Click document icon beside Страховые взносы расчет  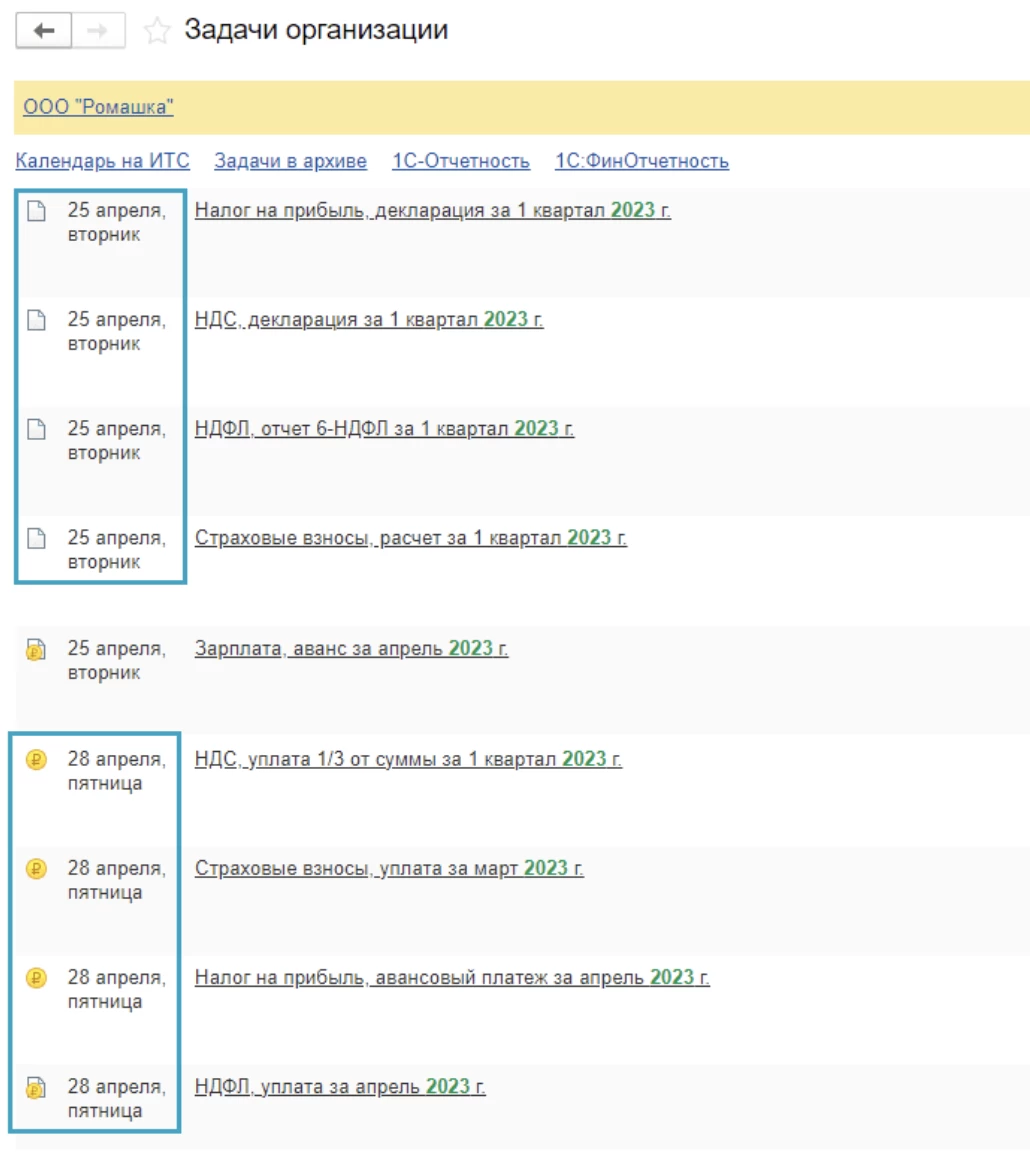click(35, 539)
